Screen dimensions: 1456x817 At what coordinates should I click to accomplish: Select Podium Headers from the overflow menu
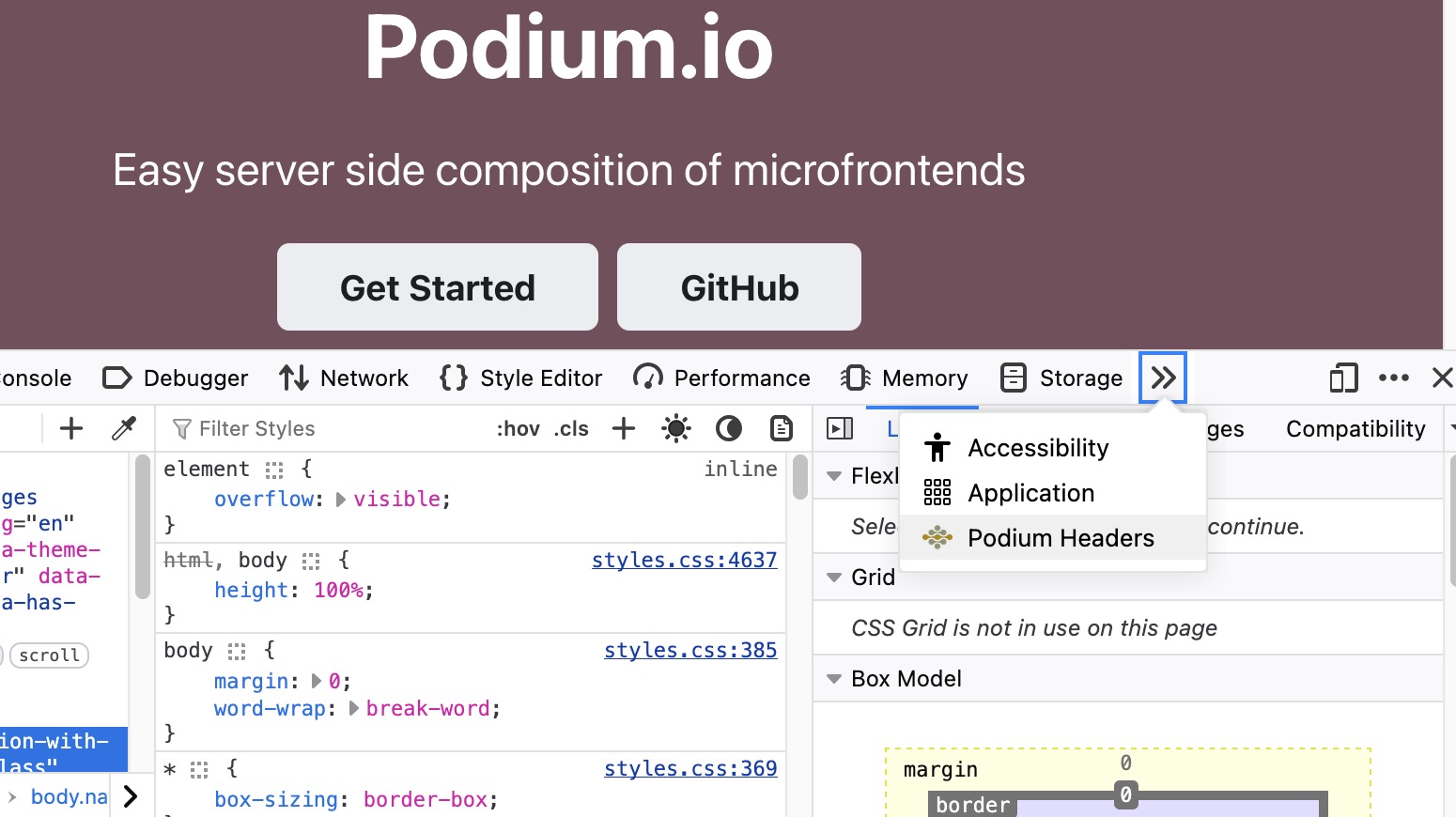pos(1060,538)
